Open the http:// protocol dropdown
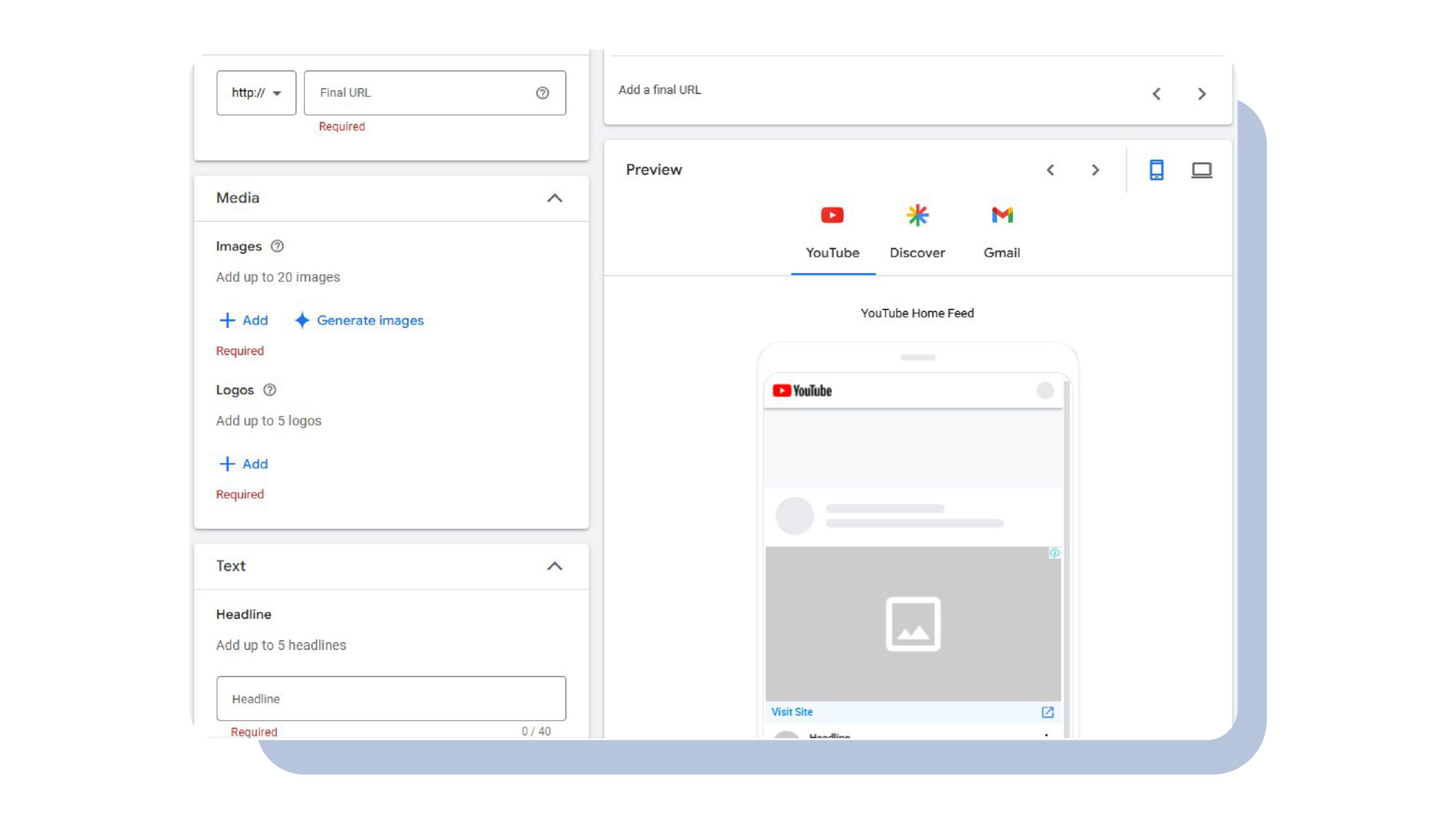The height and width of the screenshot is (824, 1456). (x=256, y=93)
